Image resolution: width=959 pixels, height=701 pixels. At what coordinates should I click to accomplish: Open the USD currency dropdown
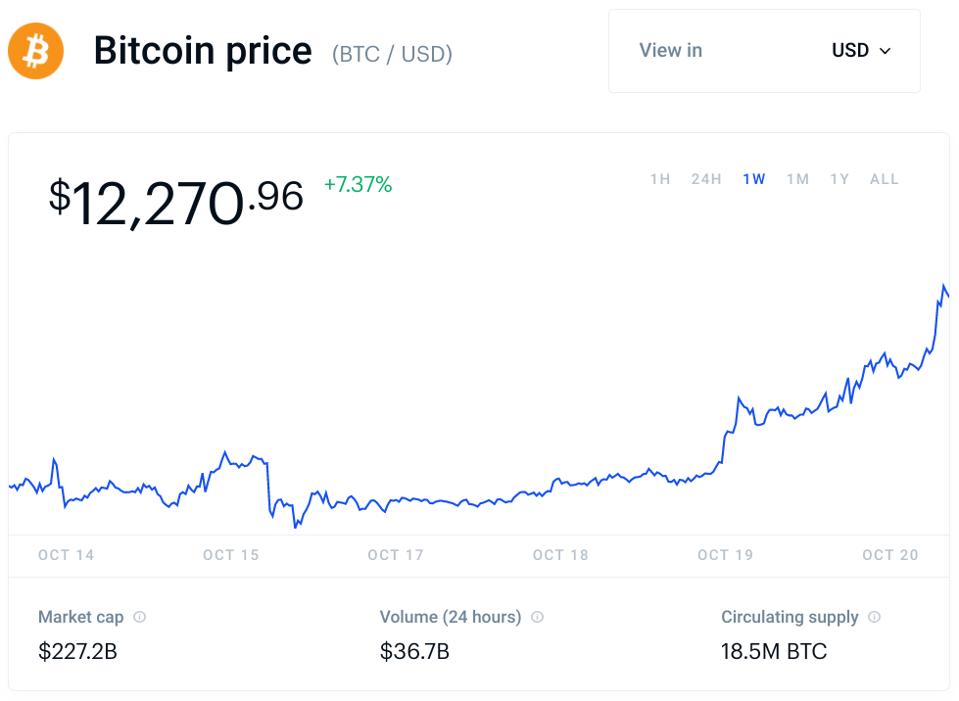(857, 51)
